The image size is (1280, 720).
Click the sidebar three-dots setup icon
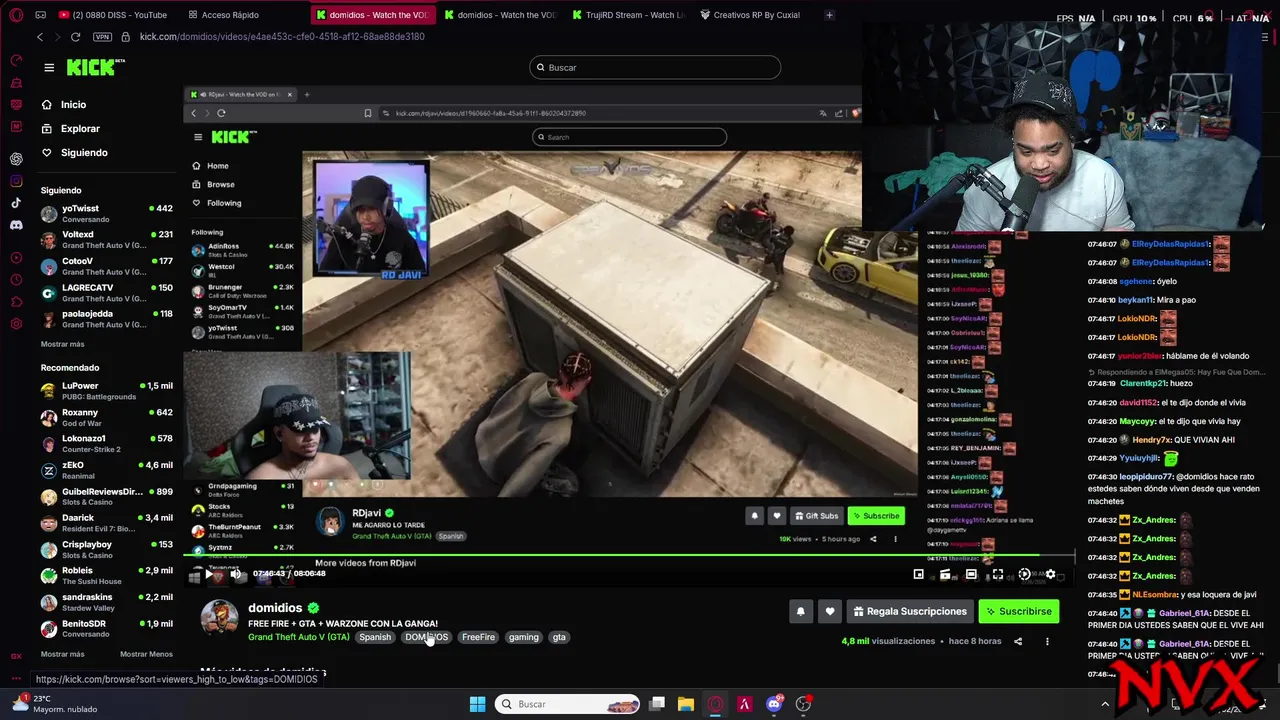pyautogui.click(x=16, y=677)
